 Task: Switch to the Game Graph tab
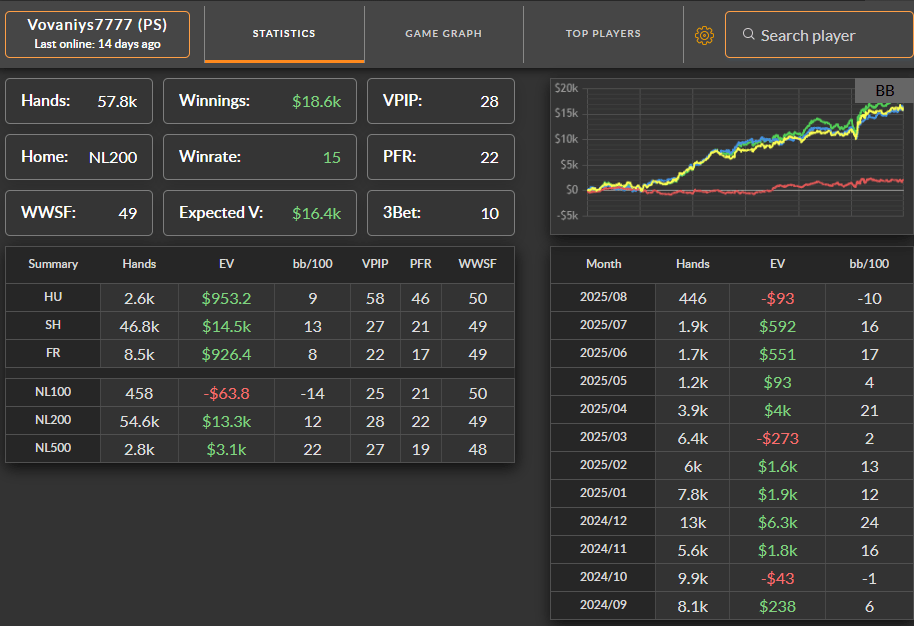coord(444,34)
